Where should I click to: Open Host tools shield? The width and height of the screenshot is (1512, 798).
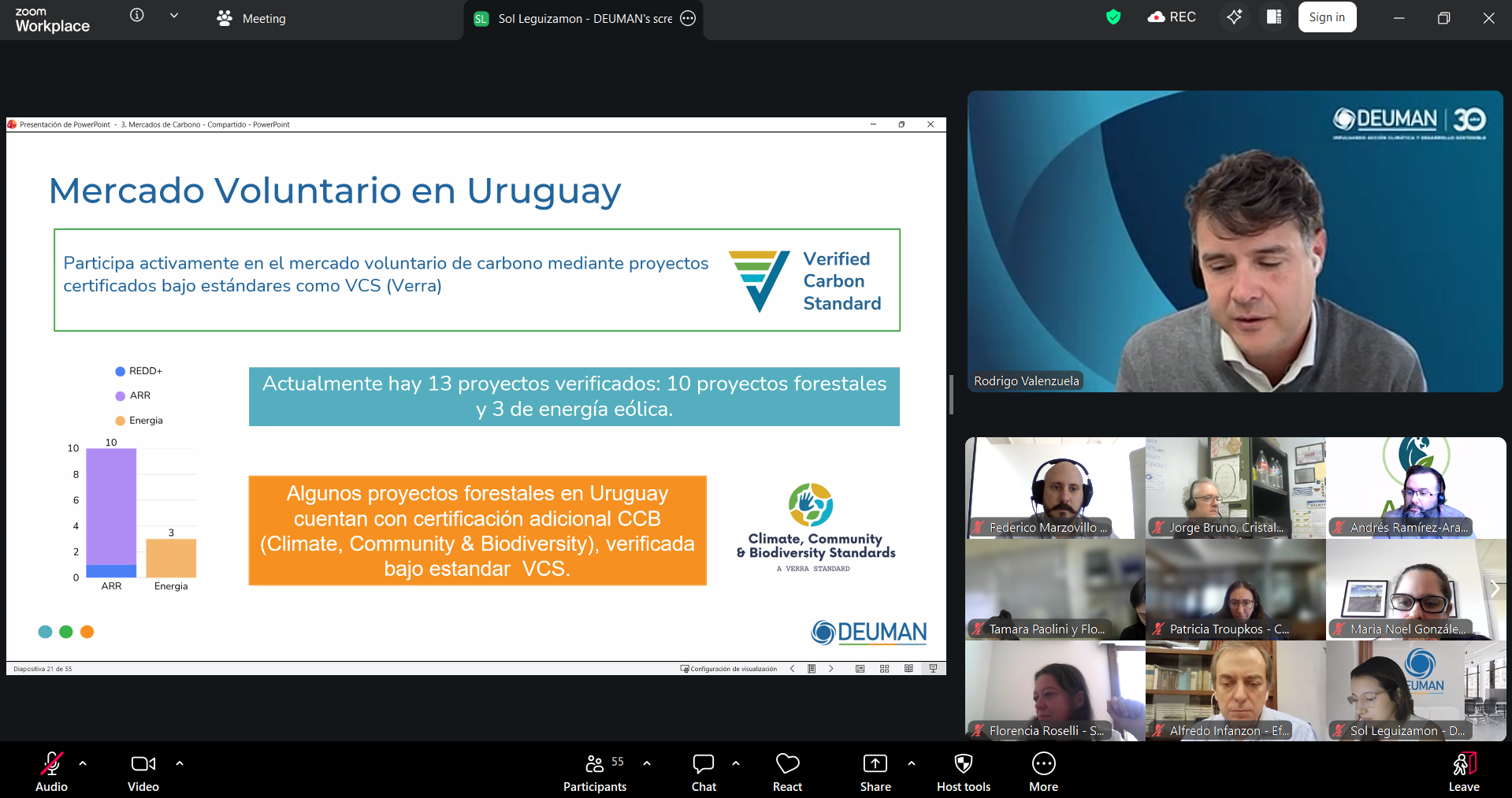pyautogui.click(x=963, y=772)
